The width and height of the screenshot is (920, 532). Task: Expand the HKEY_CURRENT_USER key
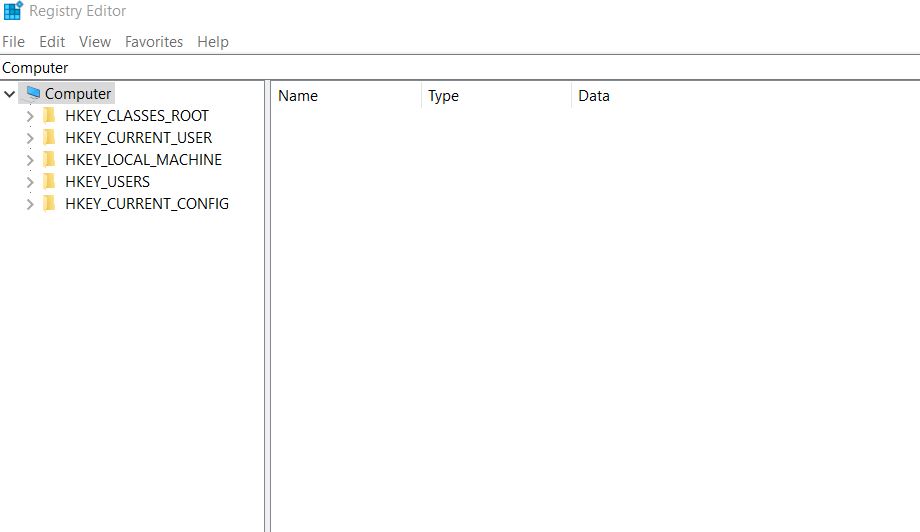click(x=30, y=138)
